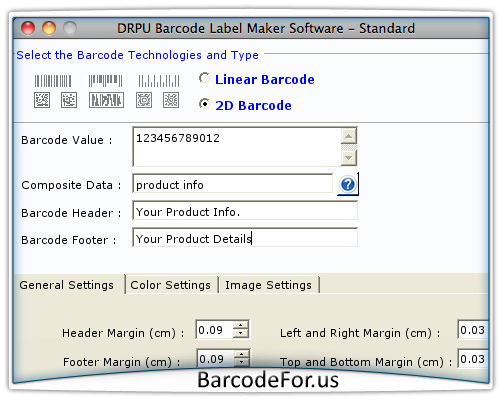Click the 'Footer Margin (cm) :' label
Image resolution: width=500 pixels, height=400 pixels.
(122, 362)
